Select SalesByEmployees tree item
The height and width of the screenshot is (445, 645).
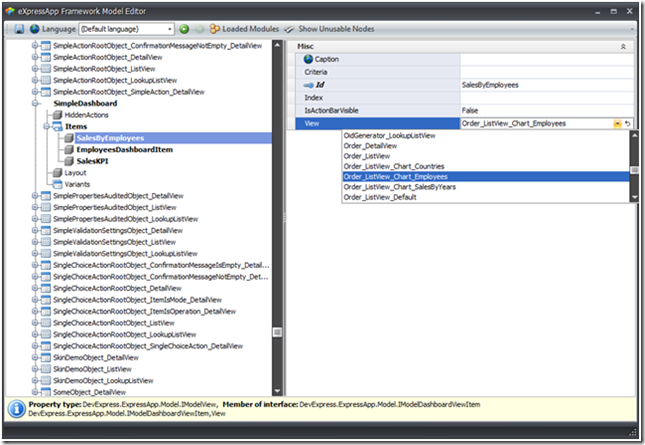coord(110,138)
